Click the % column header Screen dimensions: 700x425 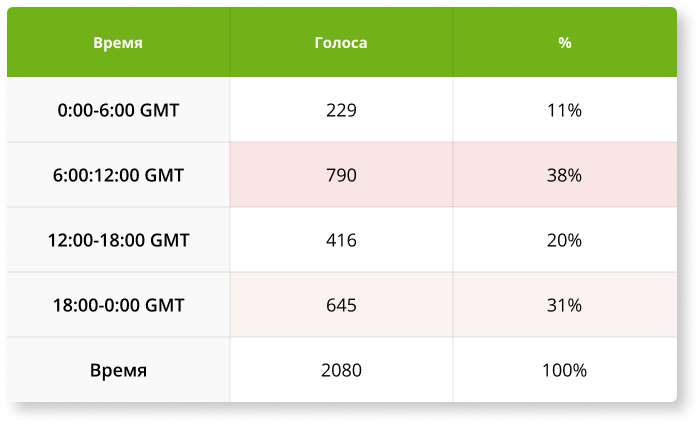click(x=565, y=42)
